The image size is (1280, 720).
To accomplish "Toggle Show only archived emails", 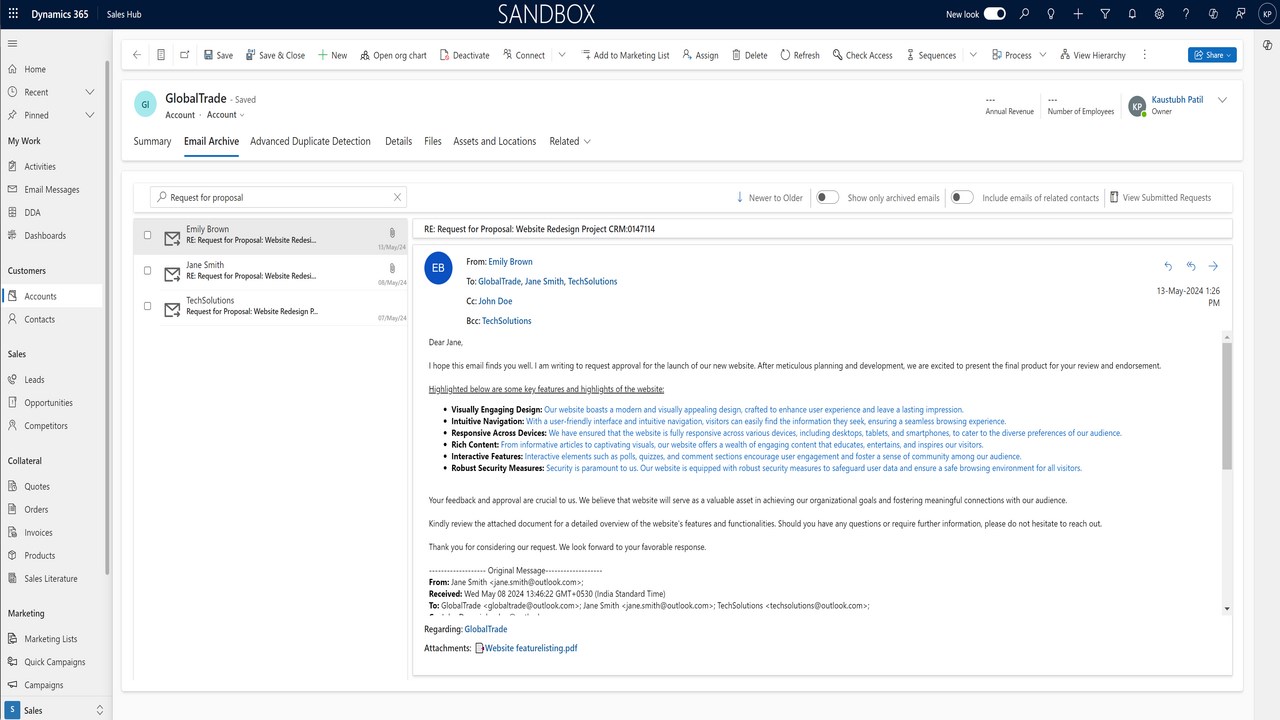I will (x=827, y=197).
